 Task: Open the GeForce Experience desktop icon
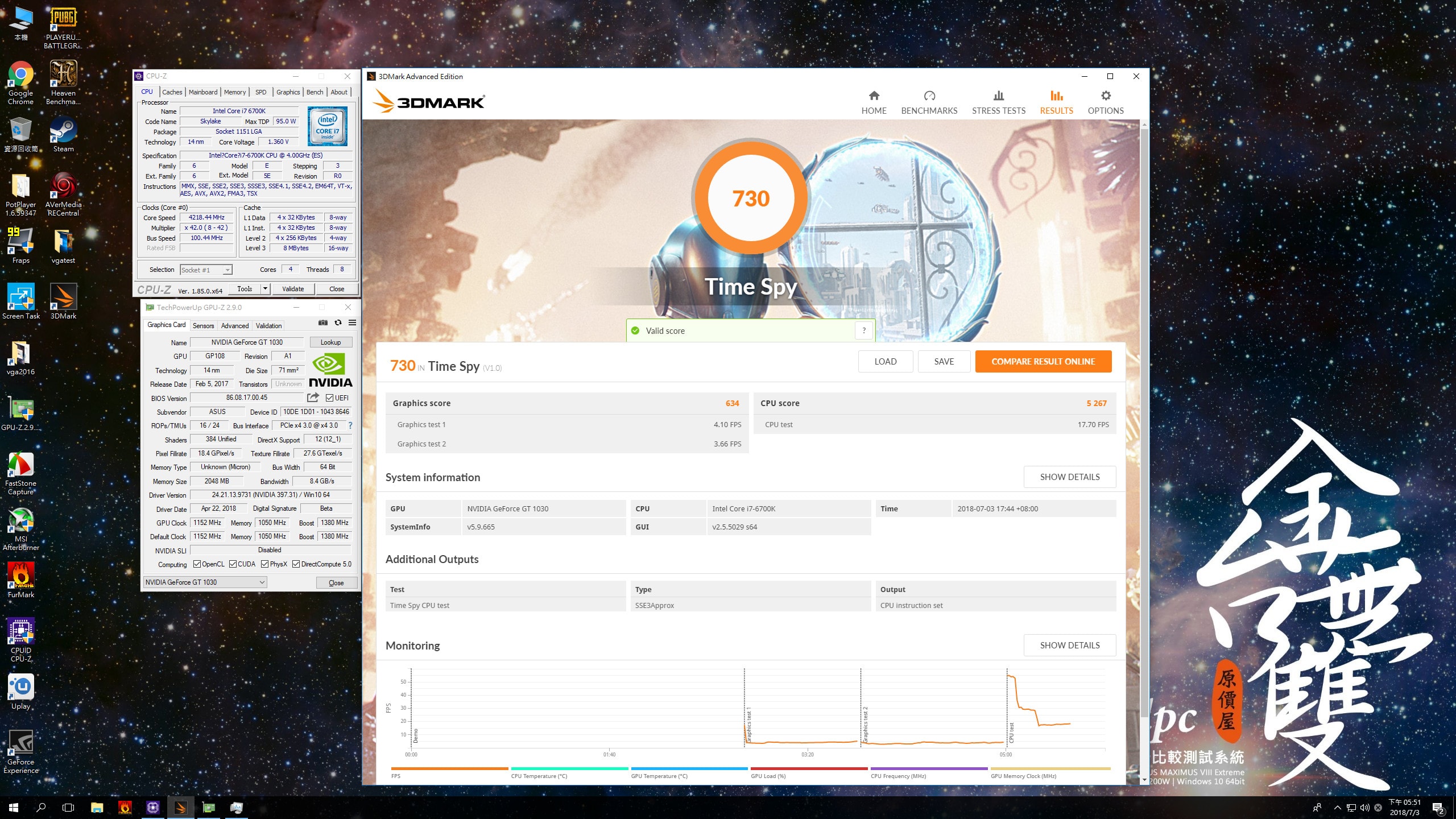[x=20, y=752]
